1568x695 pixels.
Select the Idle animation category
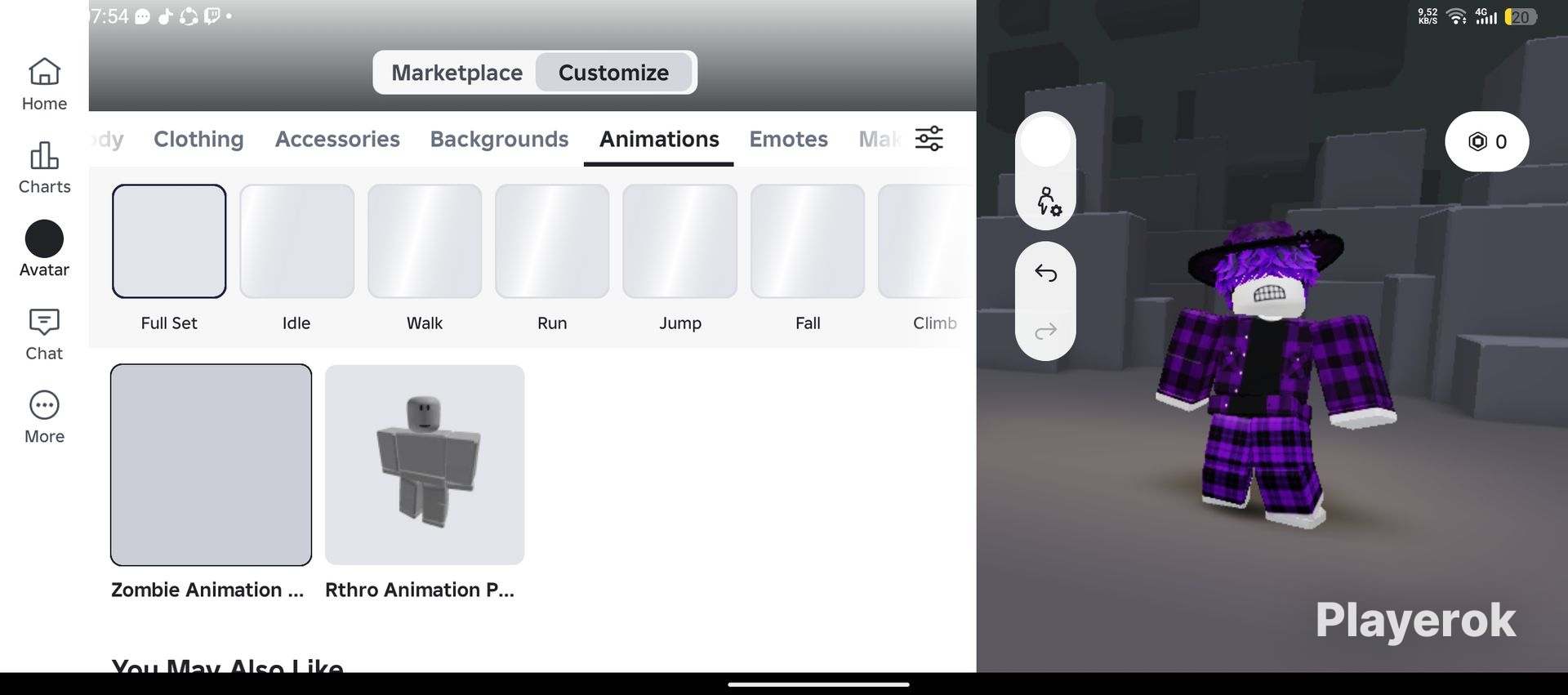pos(296,258)
